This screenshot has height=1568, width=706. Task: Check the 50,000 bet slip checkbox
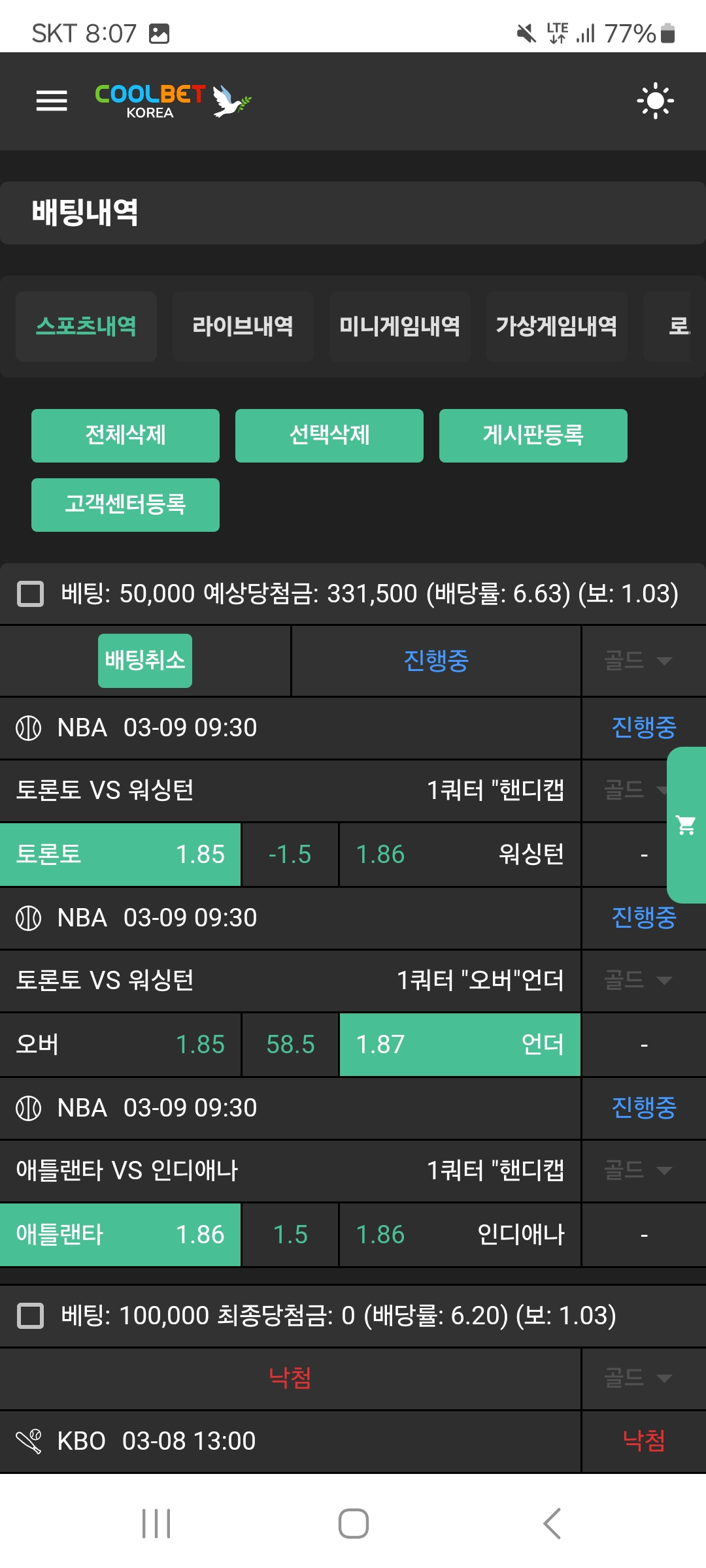click(30, 594)
